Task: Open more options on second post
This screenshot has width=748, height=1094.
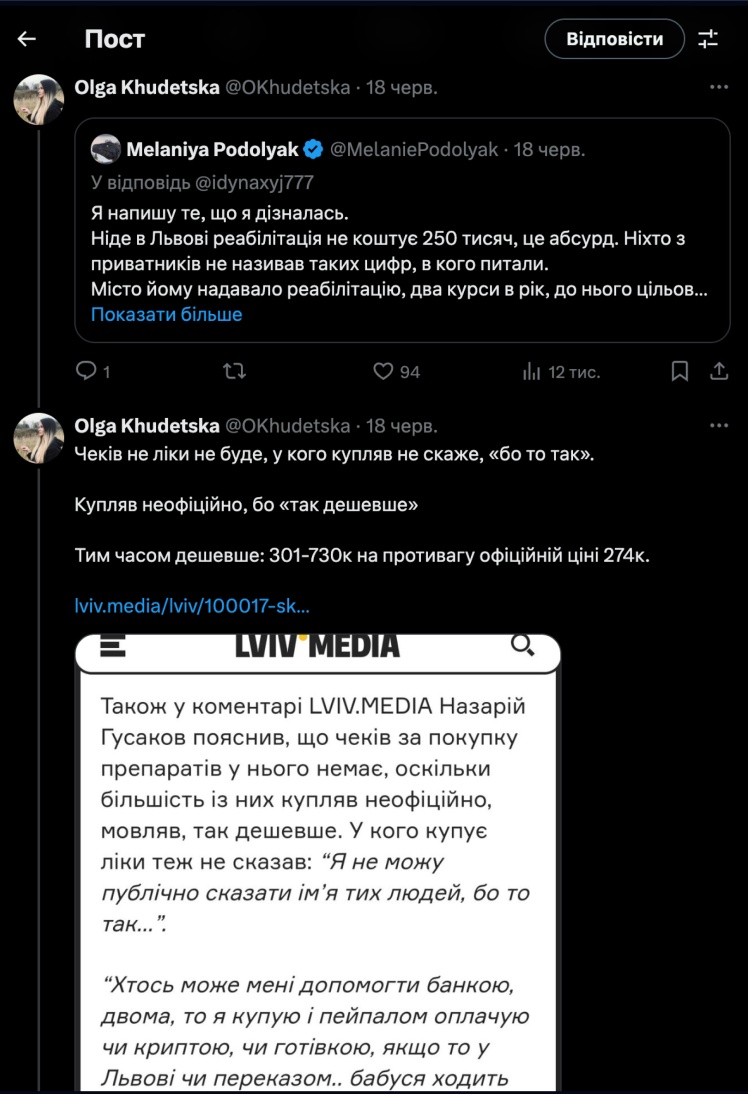Action: (718, 426)
